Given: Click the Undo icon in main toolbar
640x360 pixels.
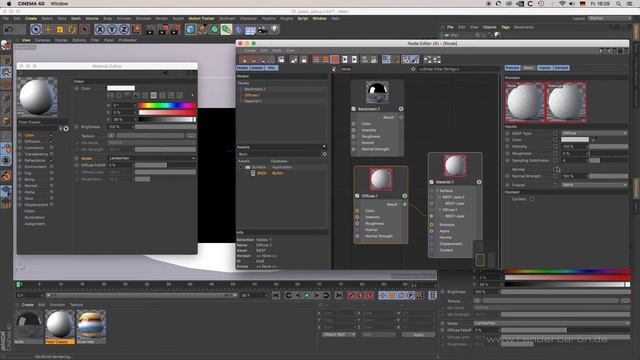Looking at the screenshot, I should point(9,29).
